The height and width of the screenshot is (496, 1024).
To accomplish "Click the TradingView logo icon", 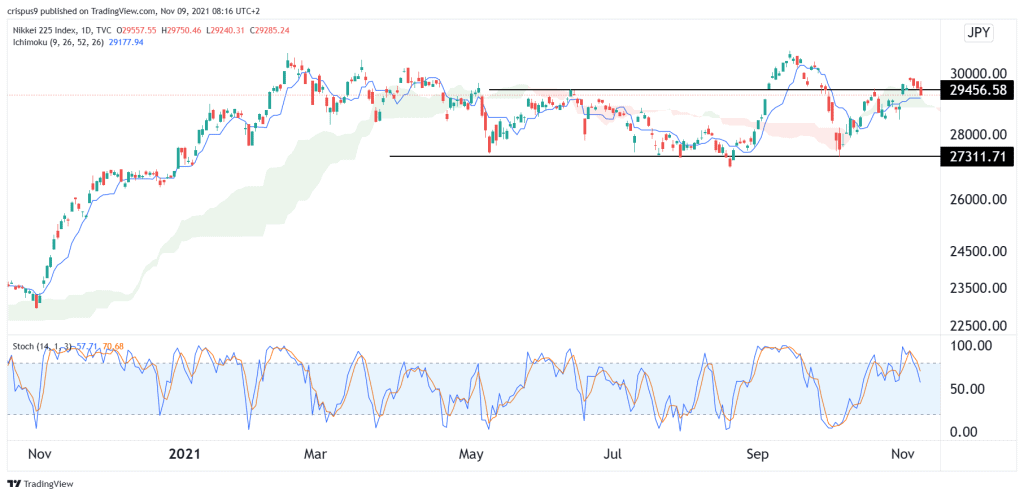I will 14,484.
